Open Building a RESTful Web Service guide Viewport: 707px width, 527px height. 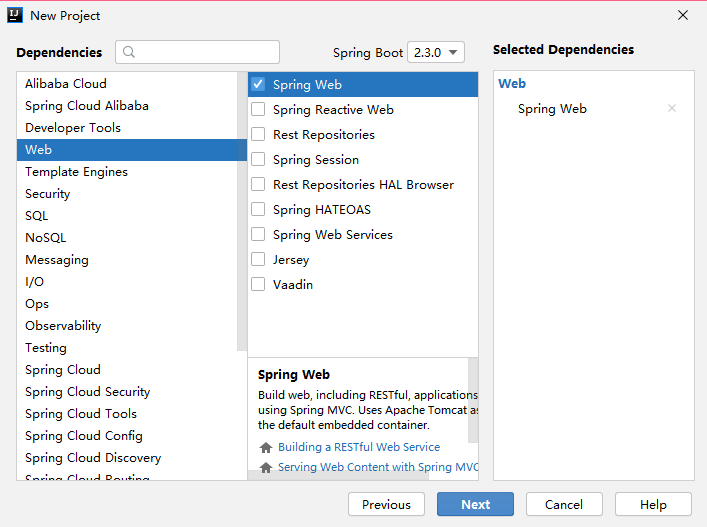point(359,447)
